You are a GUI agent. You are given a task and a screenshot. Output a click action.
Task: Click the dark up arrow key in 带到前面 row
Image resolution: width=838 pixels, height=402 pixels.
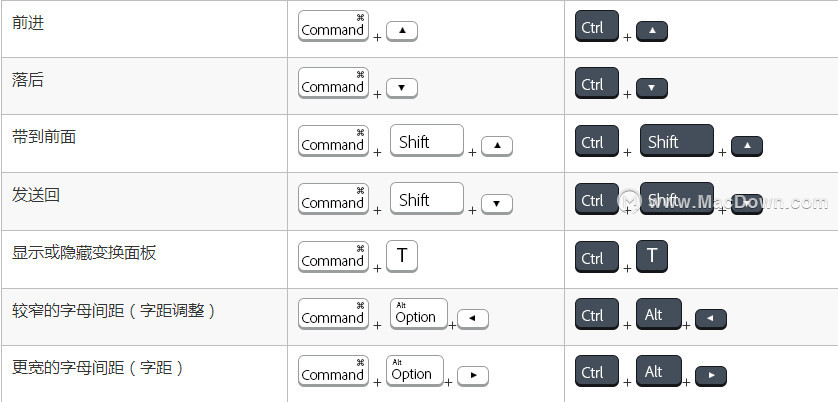[747, 146]
